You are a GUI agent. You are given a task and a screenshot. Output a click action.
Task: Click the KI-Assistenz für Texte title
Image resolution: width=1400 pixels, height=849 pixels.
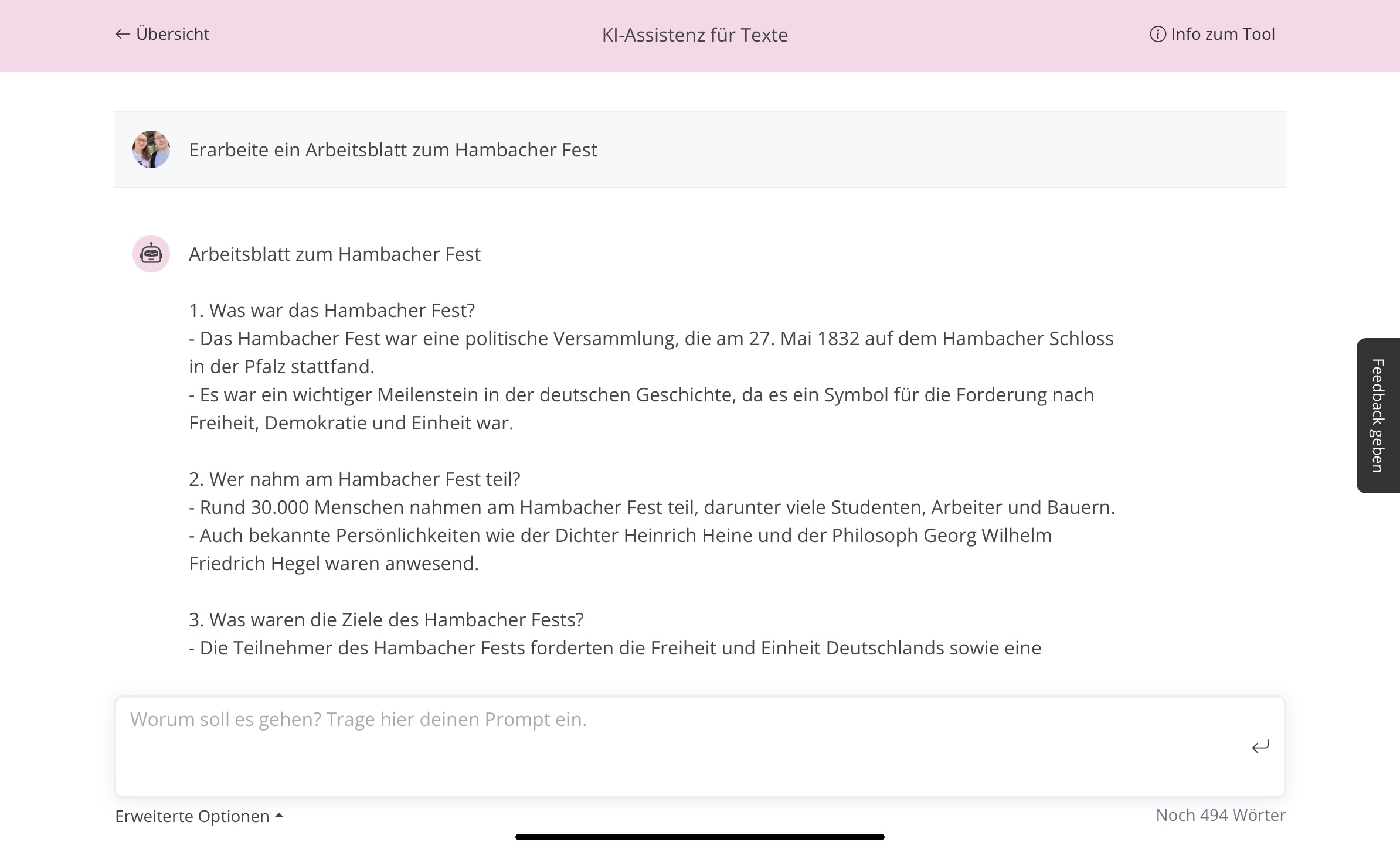click(x=695, y=35)
